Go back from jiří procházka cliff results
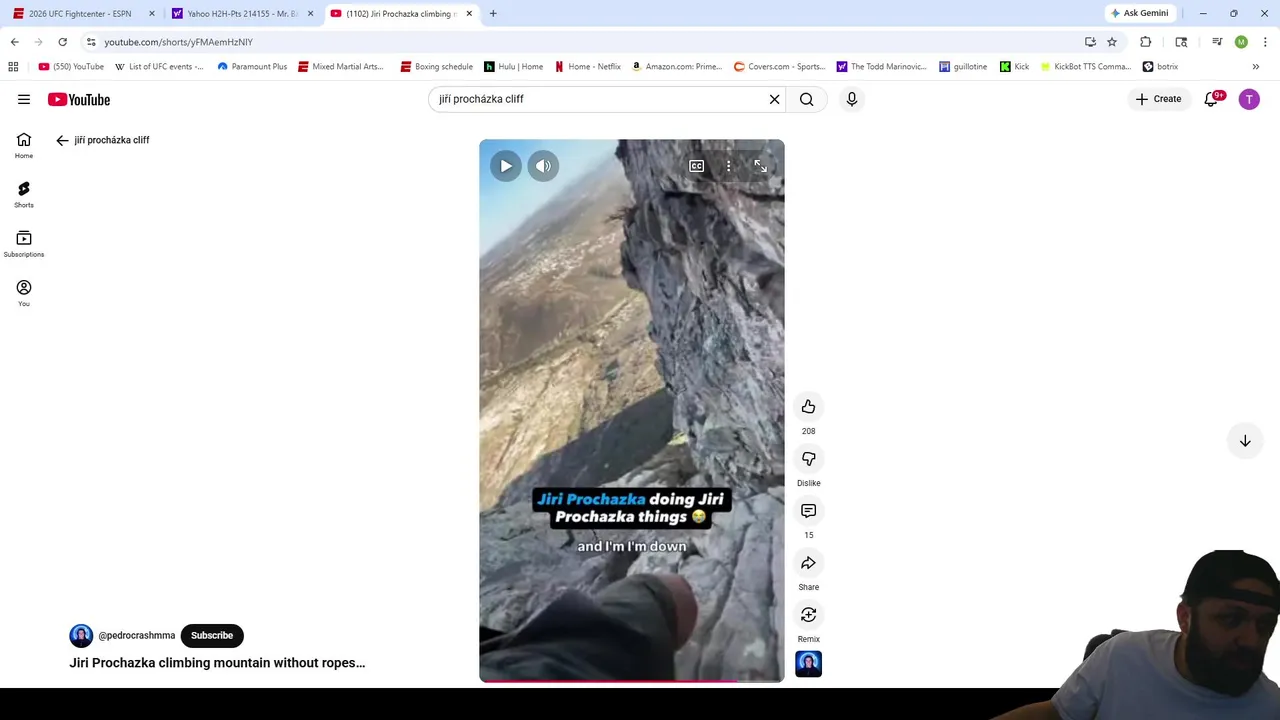Image resolution: width=1280 pixels, height=720 pixels. click(62, 140)
